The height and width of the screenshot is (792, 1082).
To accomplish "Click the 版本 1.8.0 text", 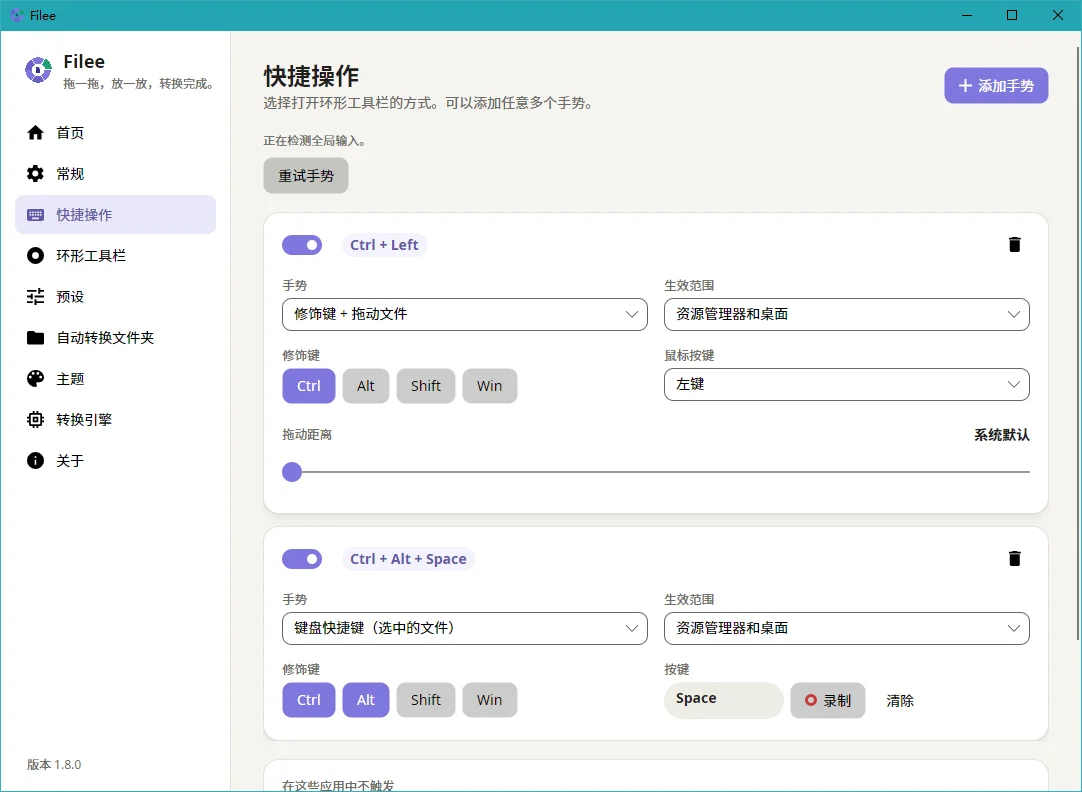I will [54, 764].
